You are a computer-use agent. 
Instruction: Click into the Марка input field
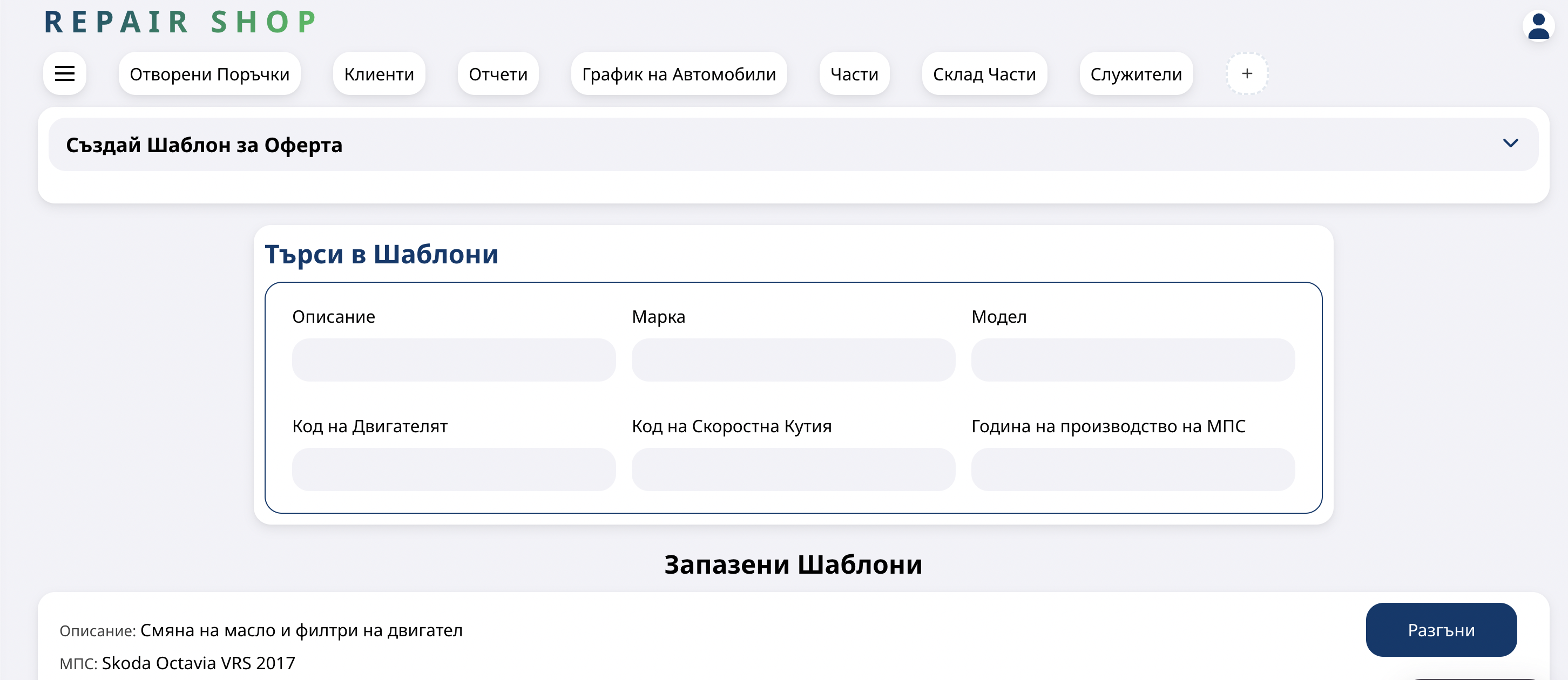pyautogui.click(x=793, y=360)
